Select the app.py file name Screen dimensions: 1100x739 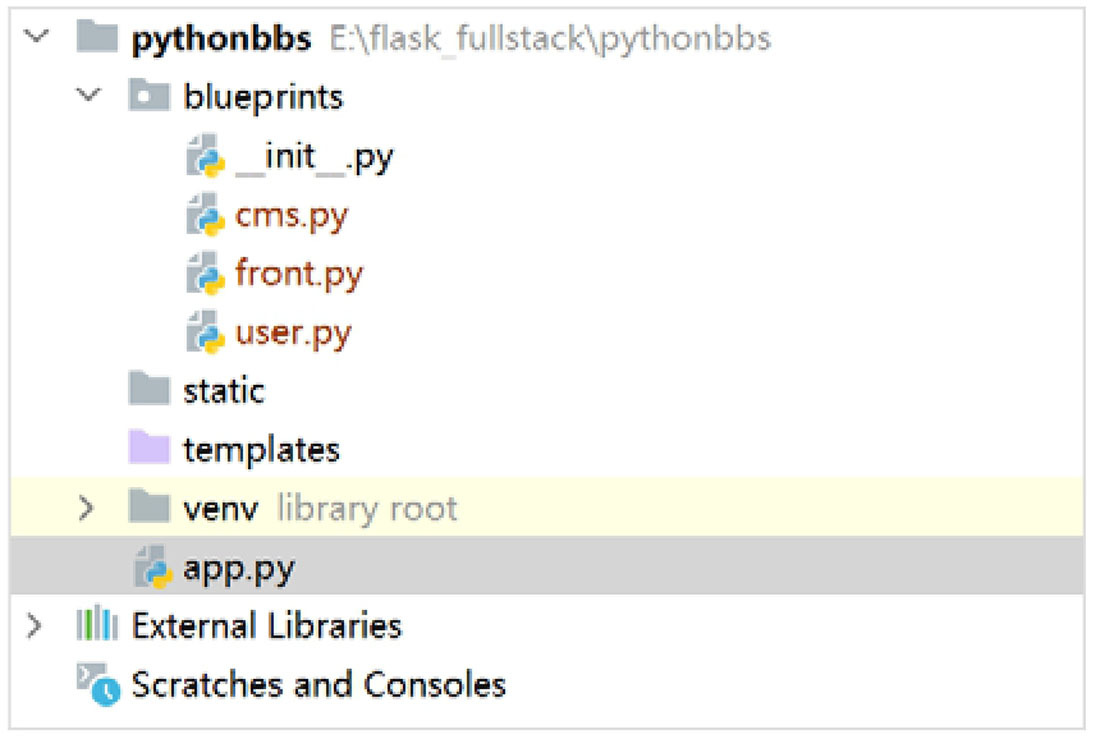tap(239, 569)
